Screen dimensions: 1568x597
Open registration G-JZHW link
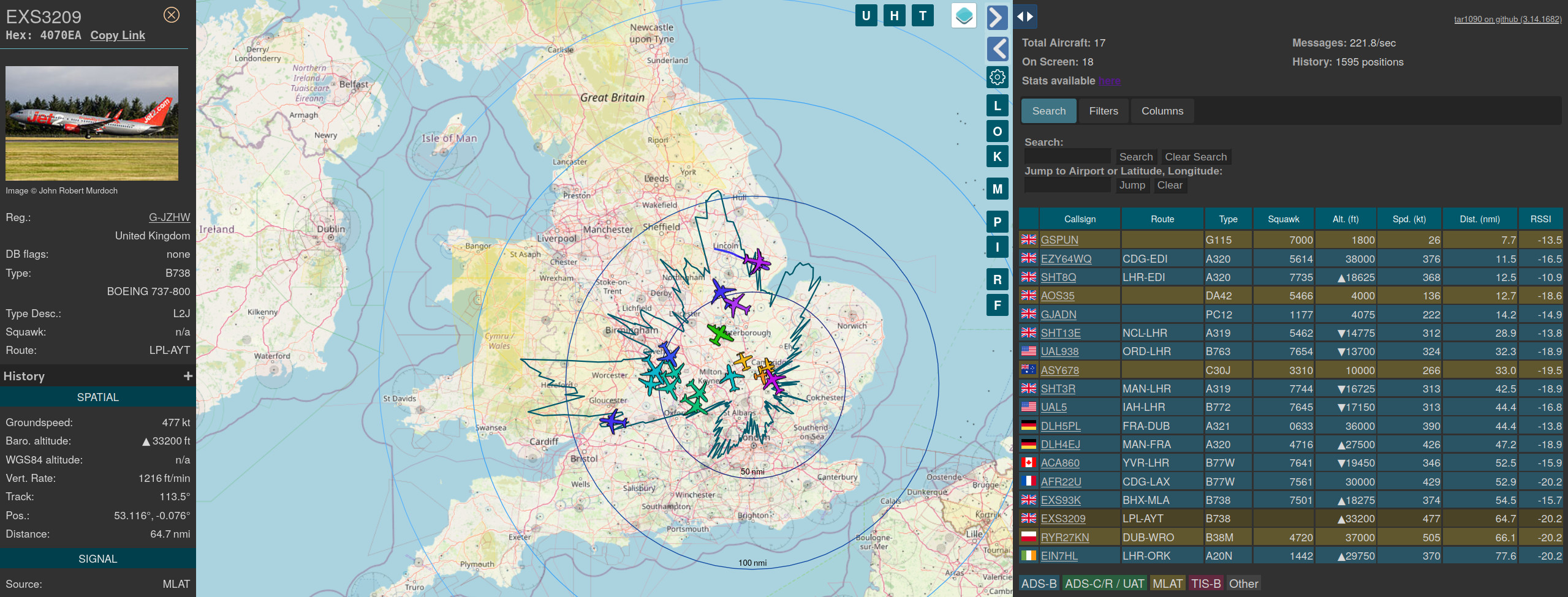[169, 217]
